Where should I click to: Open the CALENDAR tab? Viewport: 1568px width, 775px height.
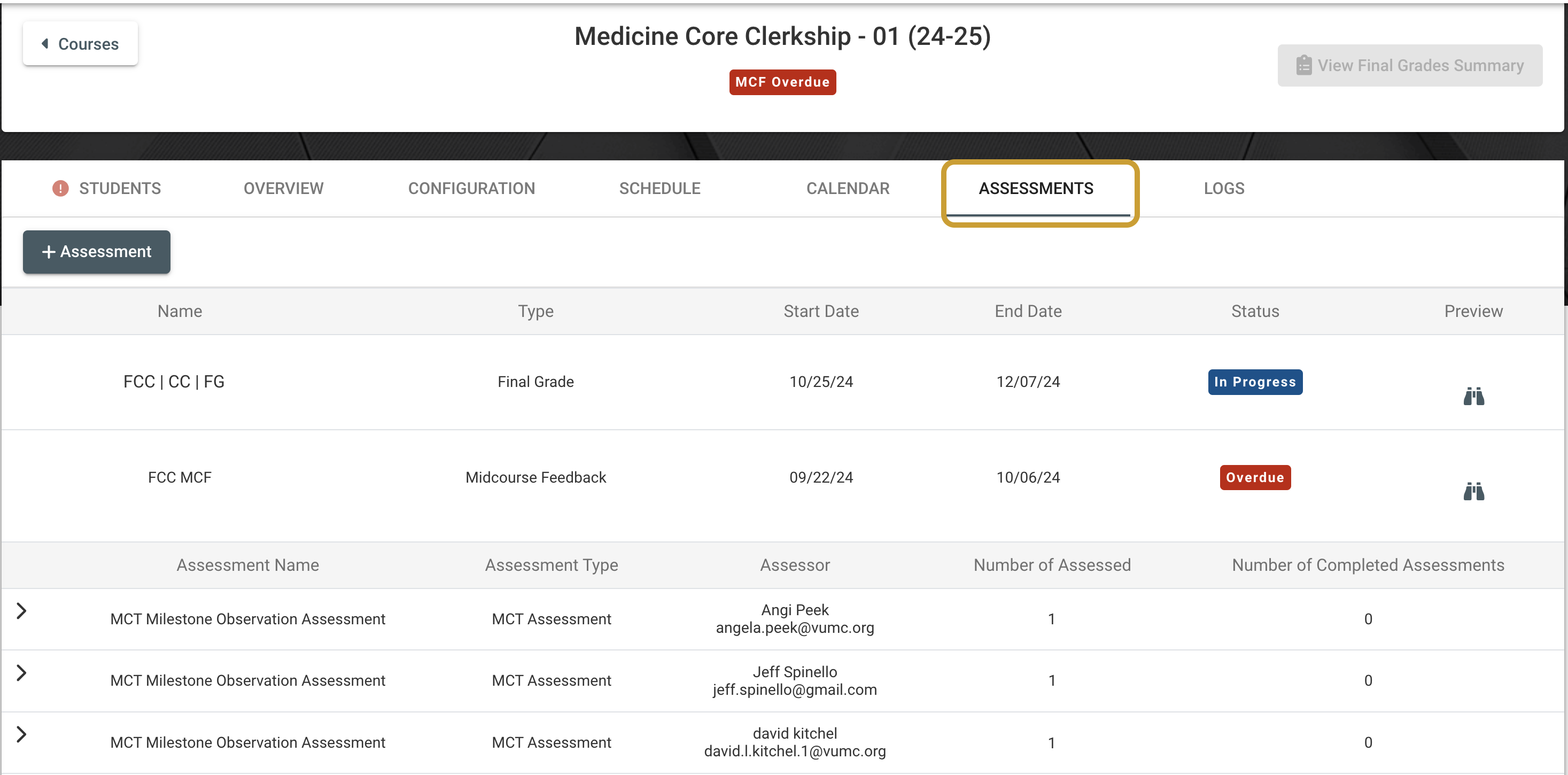848,189
